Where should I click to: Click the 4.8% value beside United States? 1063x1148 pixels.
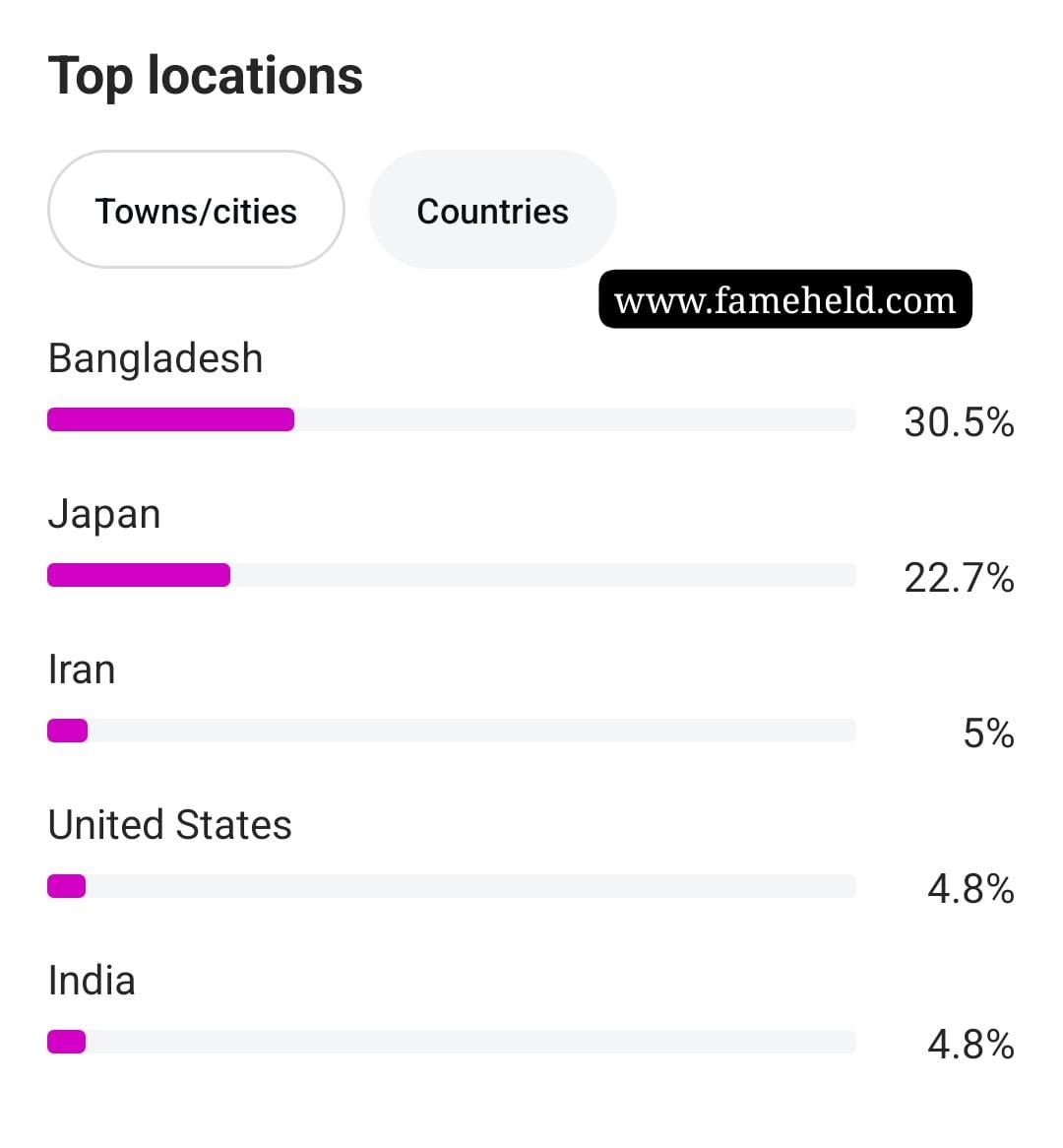[970, 889]
